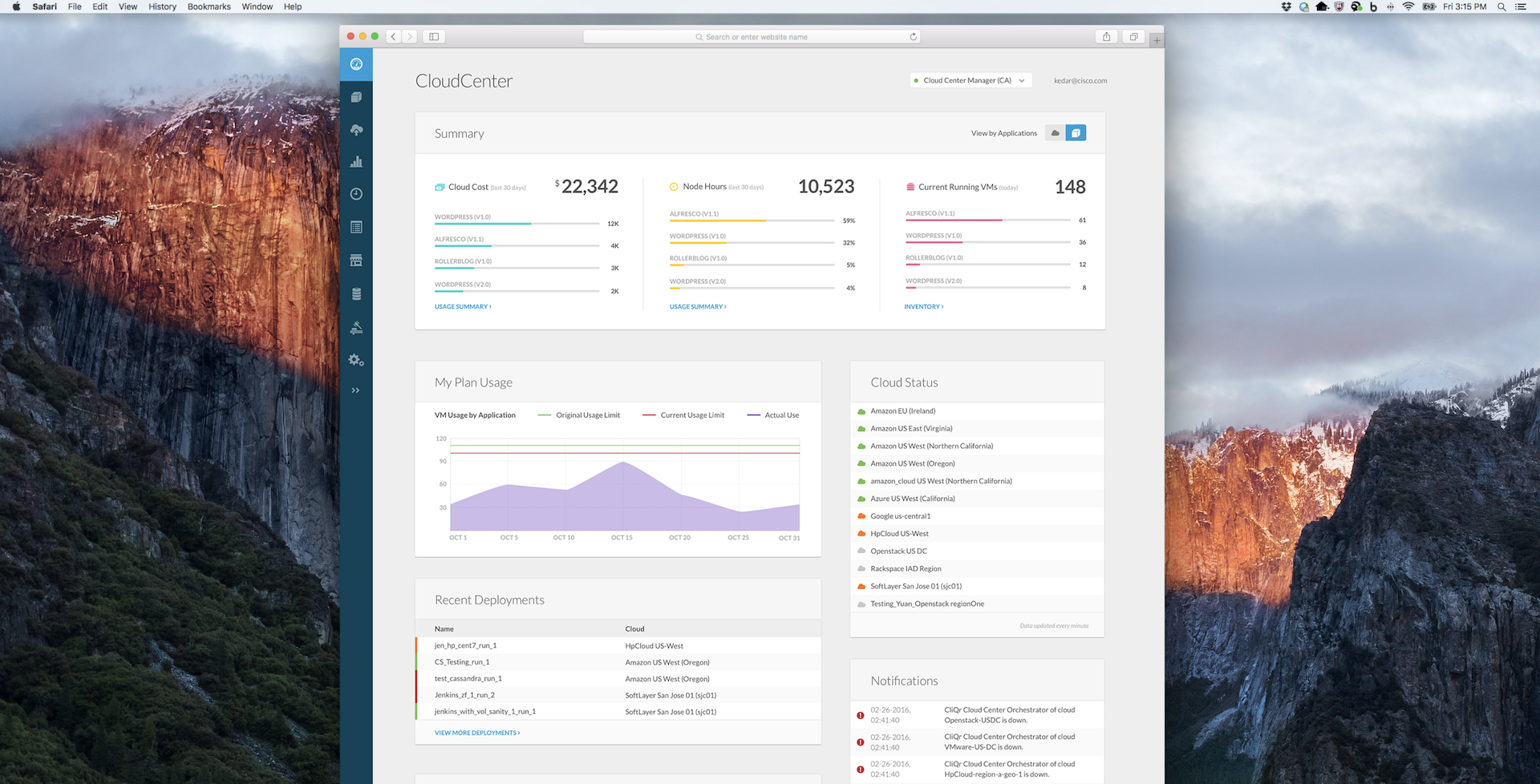The image size is (1540, 784).
Task: Click the Current Running VMs stack icon
Action: (910, 187)
